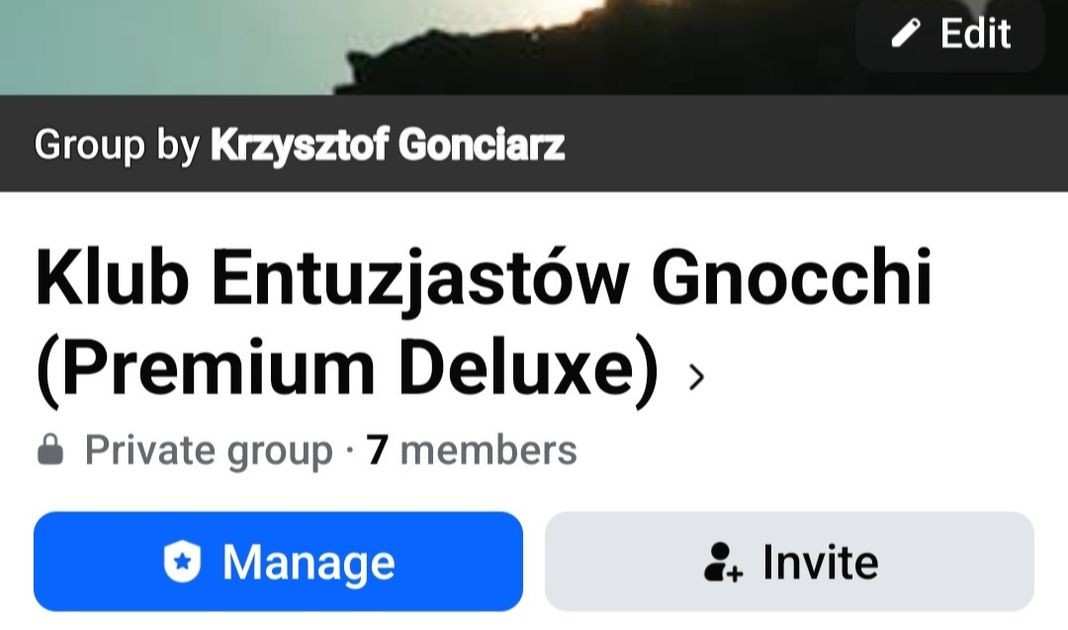The height and width of the screenshot is (630, 1068).
Task: Tap the 'Group by' banner
Action: coord(534,144)
